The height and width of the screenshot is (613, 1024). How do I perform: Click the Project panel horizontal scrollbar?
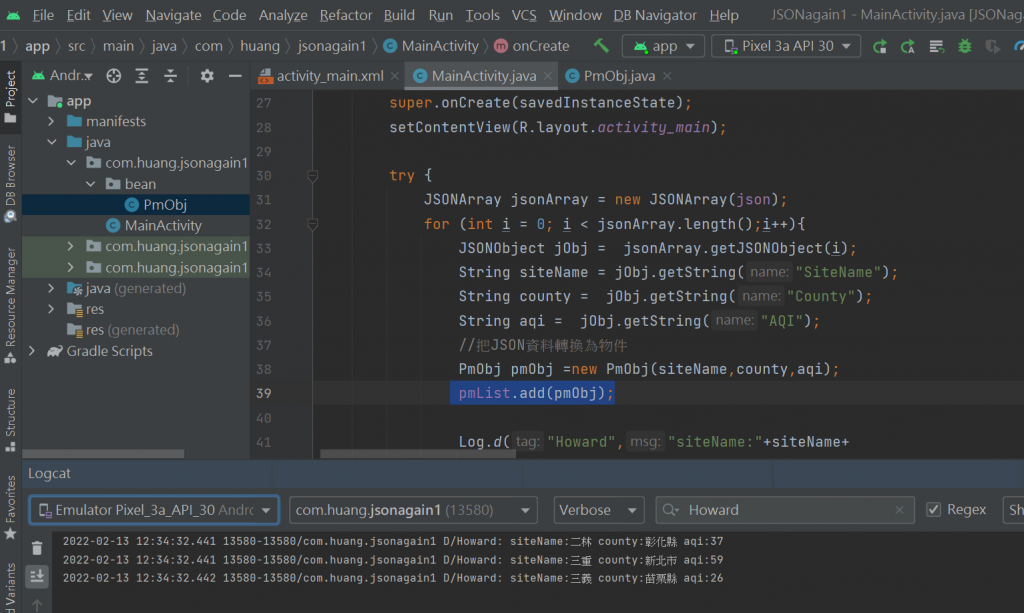click(x=103, y=454)
